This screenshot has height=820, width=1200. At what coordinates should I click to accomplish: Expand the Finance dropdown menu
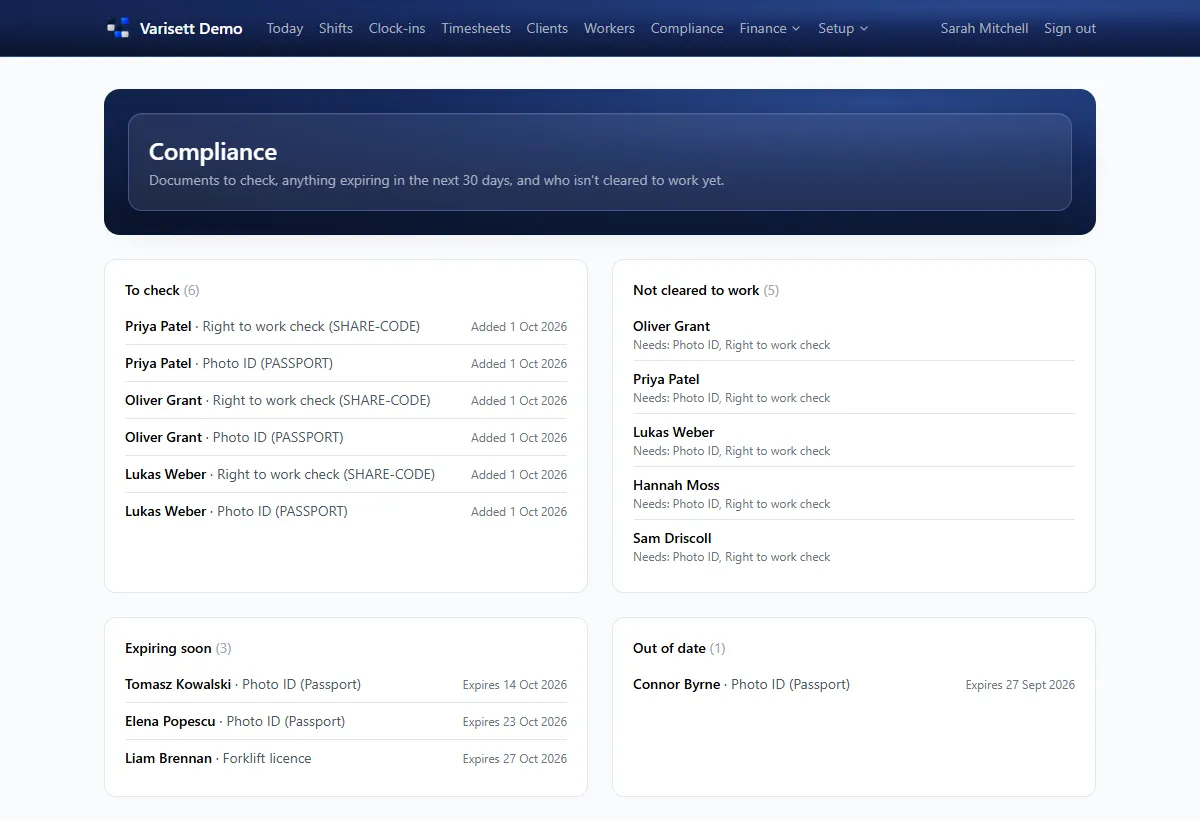pyautogui.click(x=770, y=28)
